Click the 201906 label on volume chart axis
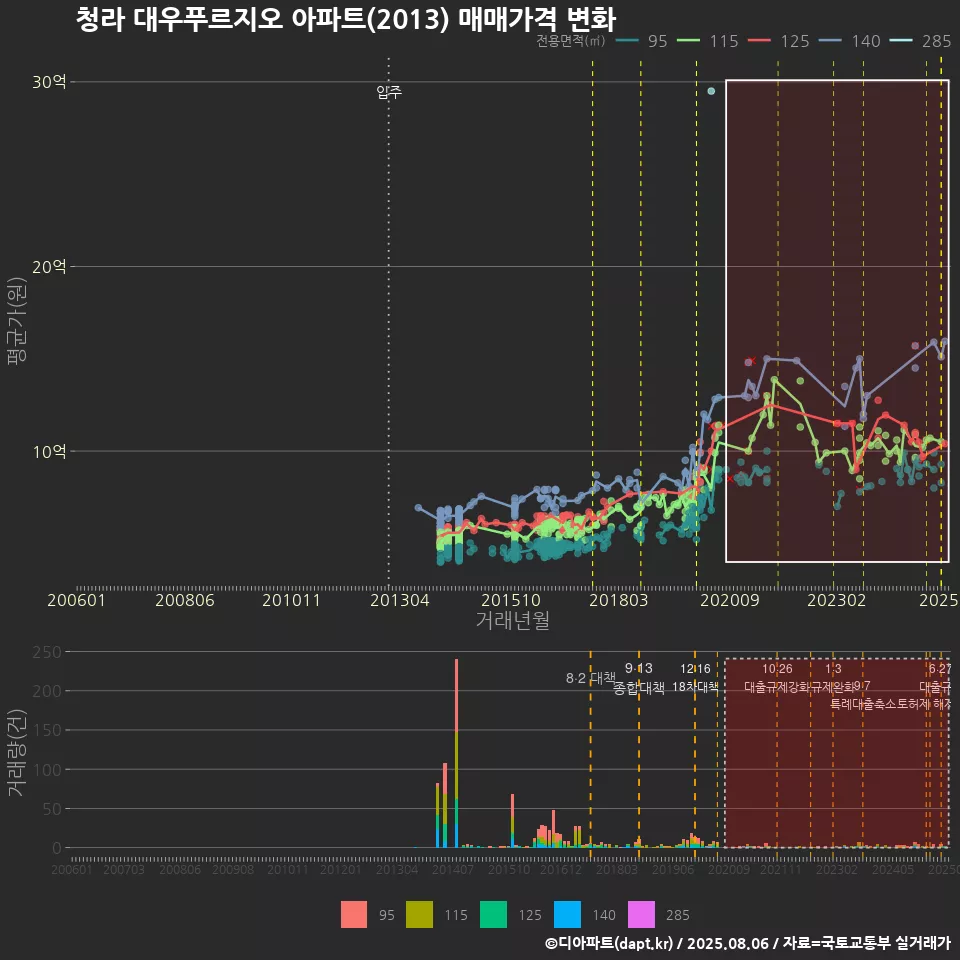The height and width of the screenshot is (960, 960). pos(673,869)
